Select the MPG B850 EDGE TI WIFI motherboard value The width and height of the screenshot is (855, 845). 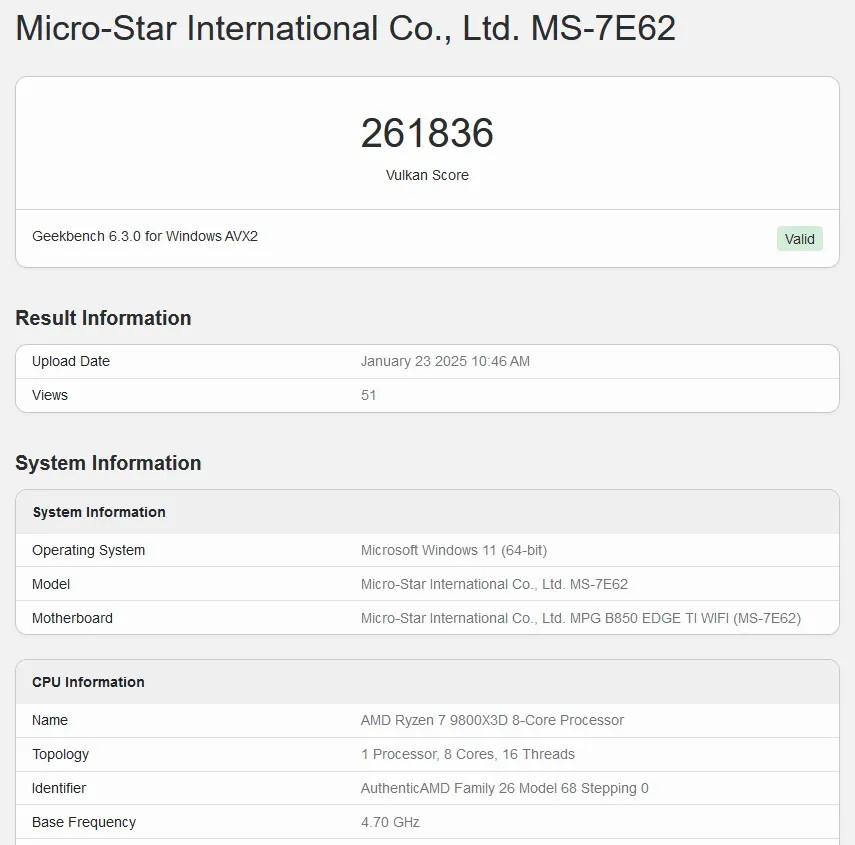tap(581, 618)
